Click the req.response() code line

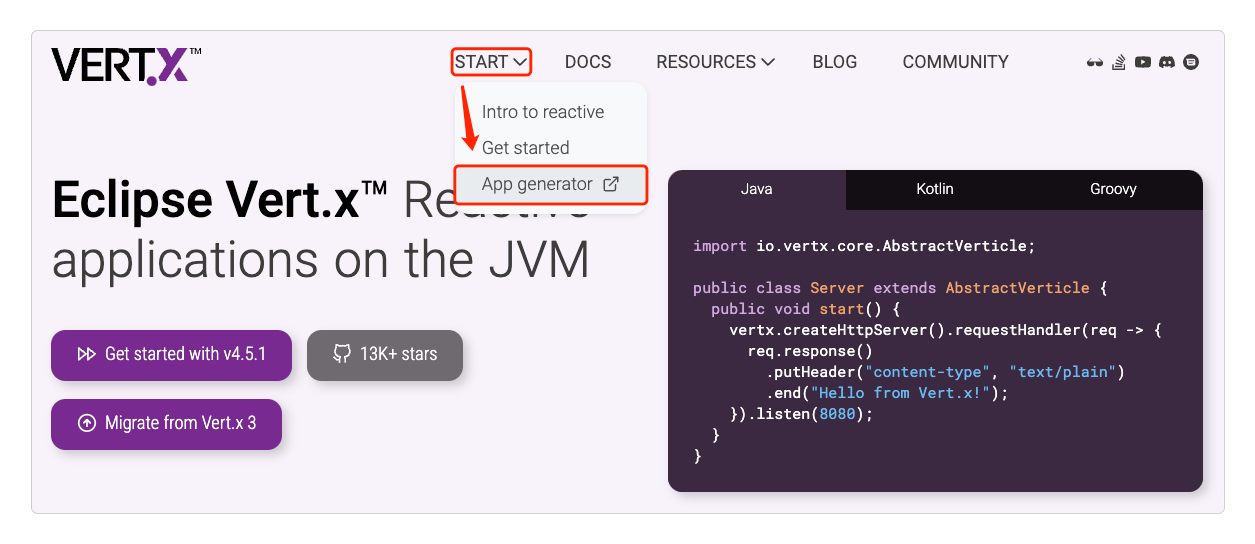pyautogui.click(x=810, y=351)
